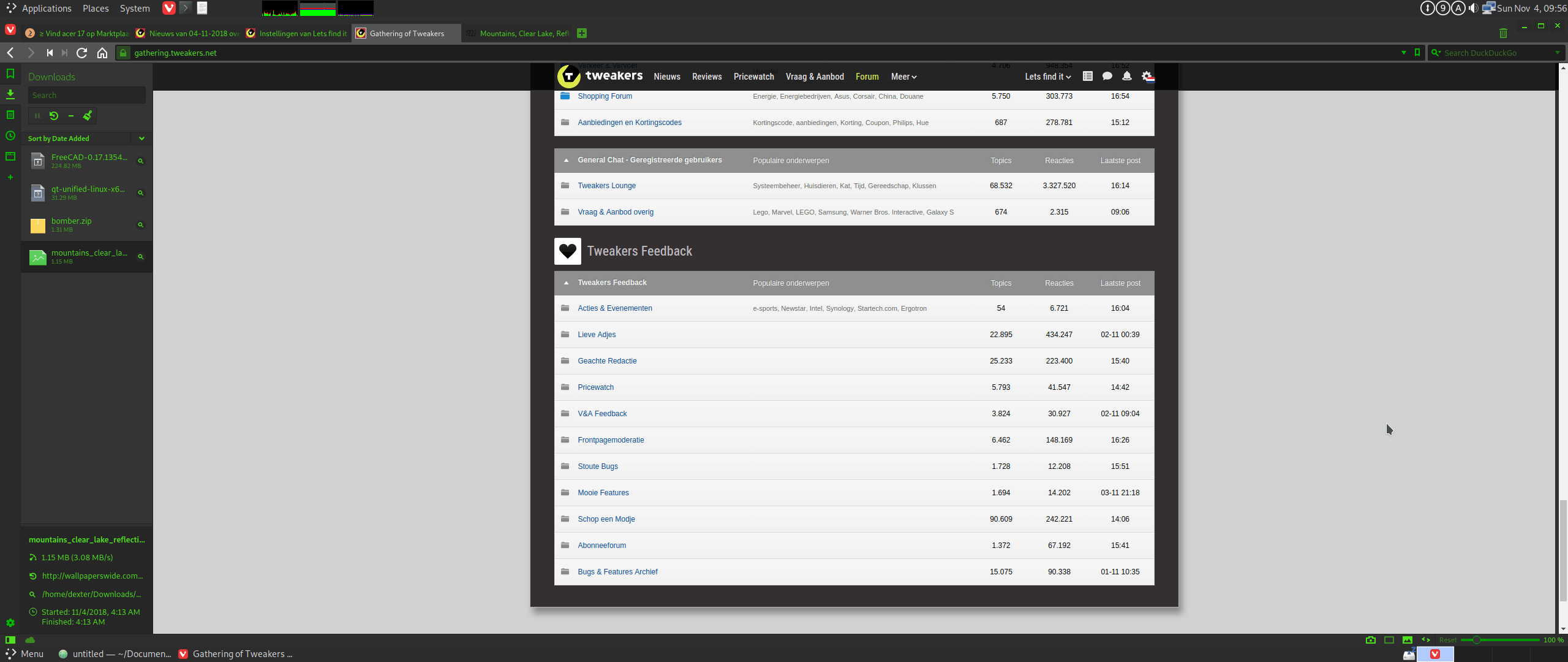The width and height of the screenshot is (1568, 662).
Task: Open the History clock panel icon
Action: coord(10,136)
